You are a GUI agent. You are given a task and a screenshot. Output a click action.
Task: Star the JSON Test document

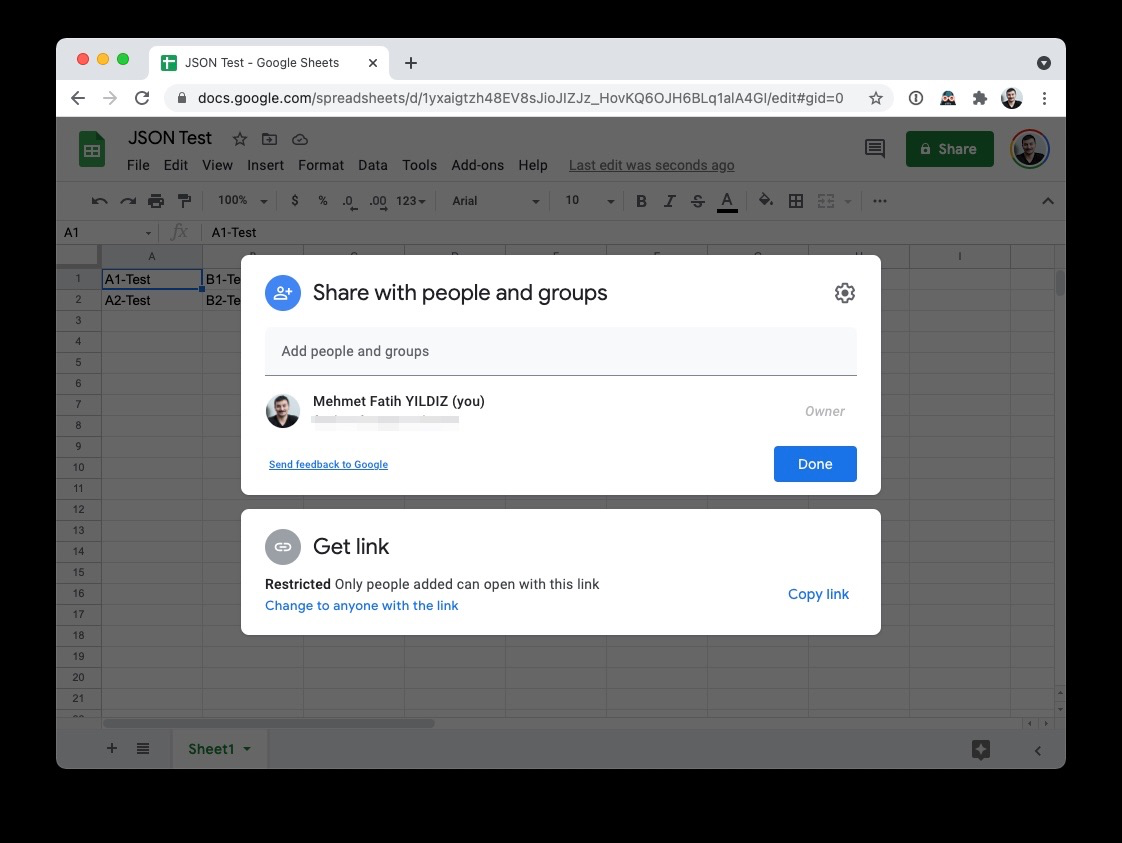(x=239, y=139)
